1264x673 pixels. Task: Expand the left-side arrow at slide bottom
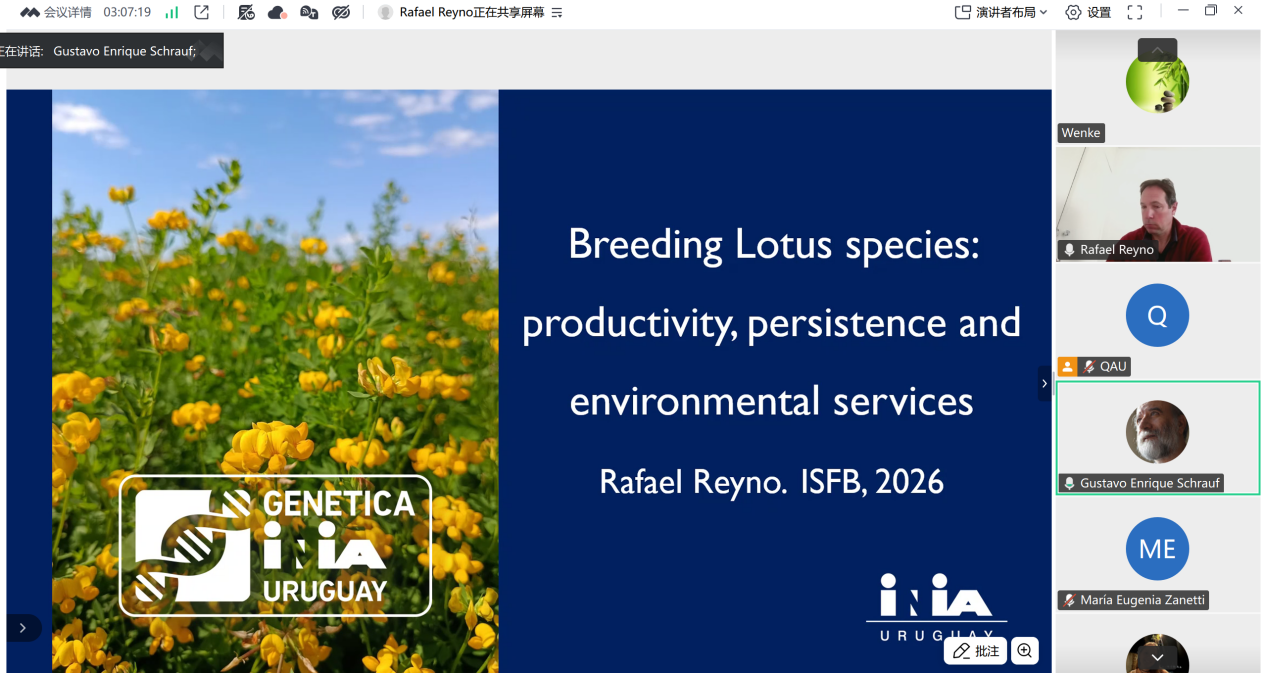[x=22, y=628]
